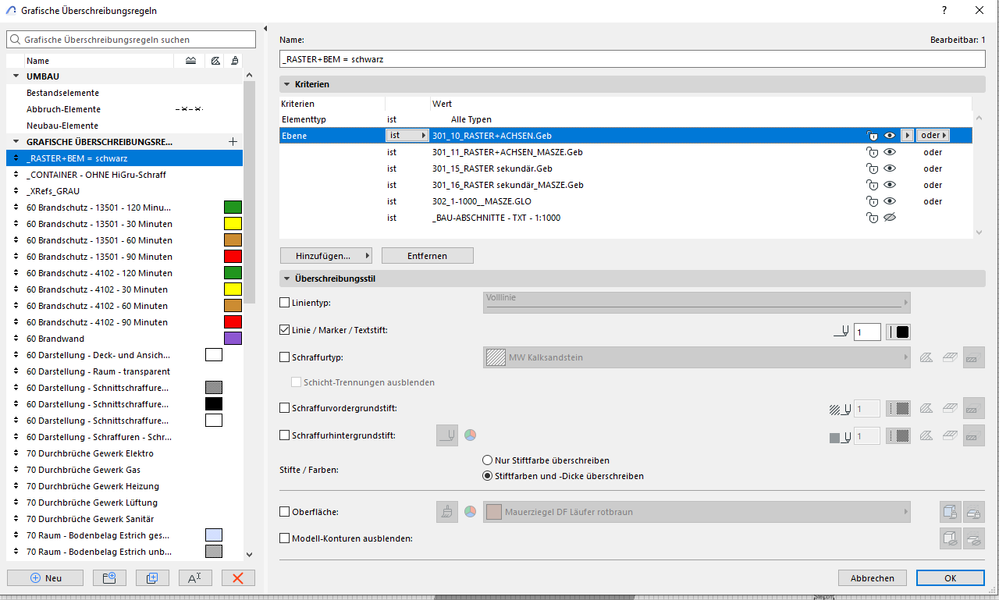Screen dimensions: 999x600
Task: Enable the Schraffurtyp checkbox
Action: 285,357
